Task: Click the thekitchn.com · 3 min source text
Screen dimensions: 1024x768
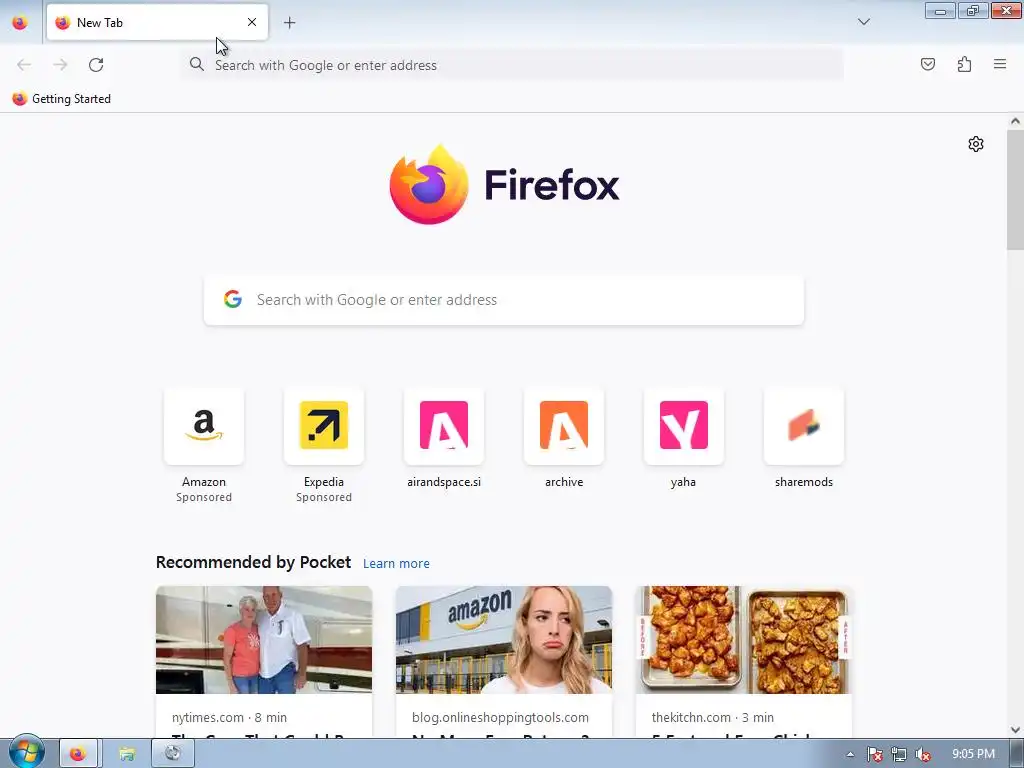Action: (712, 717)
